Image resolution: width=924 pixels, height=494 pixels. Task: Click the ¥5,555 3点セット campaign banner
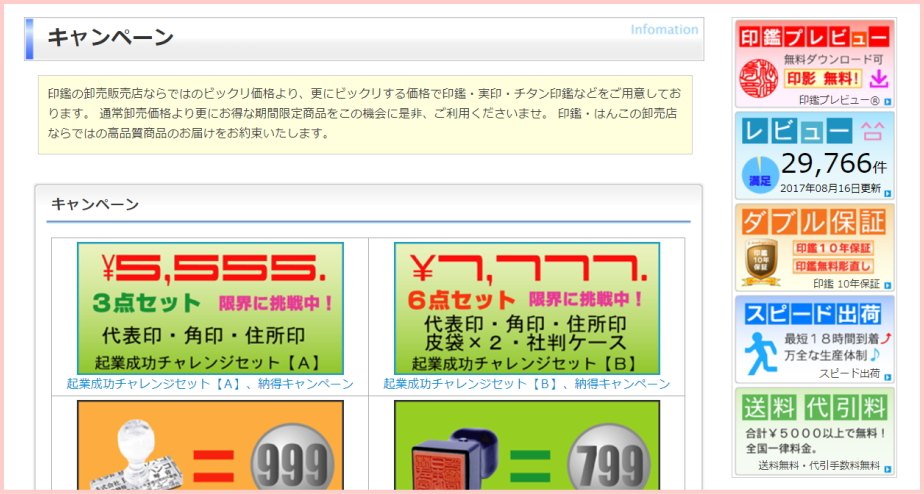[210, 308]
